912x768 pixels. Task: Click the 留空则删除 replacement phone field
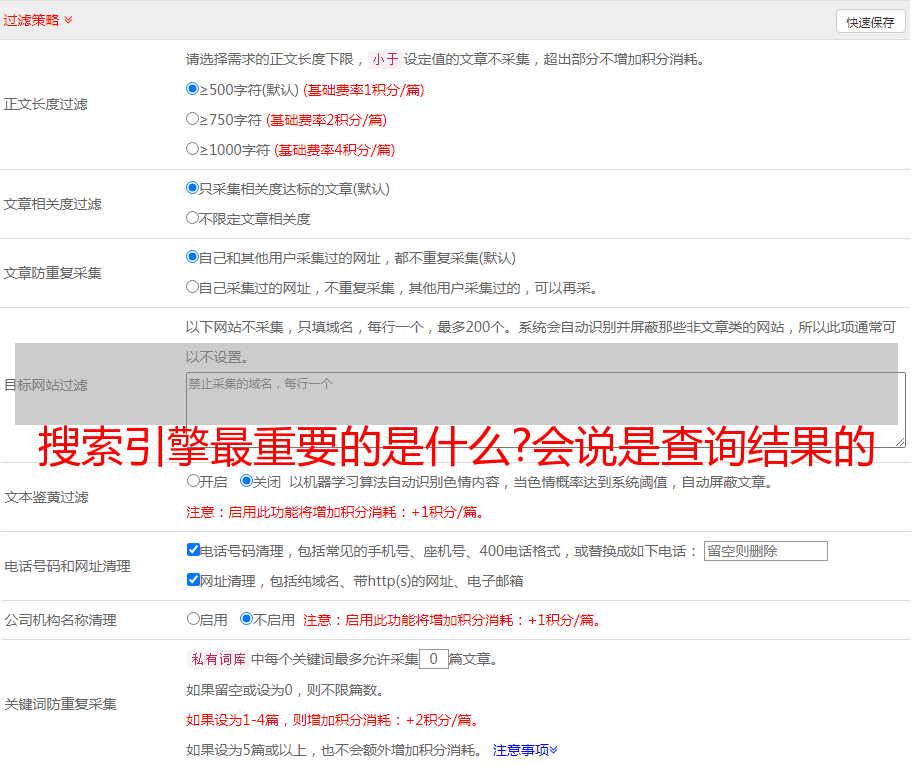765,551
